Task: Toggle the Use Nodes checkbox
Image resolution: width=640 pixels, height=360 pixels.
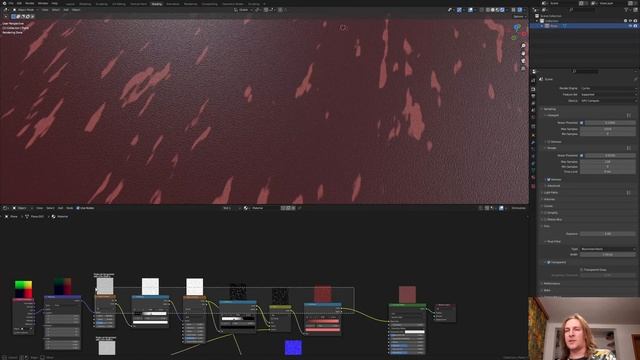Action: pos(78,208)
